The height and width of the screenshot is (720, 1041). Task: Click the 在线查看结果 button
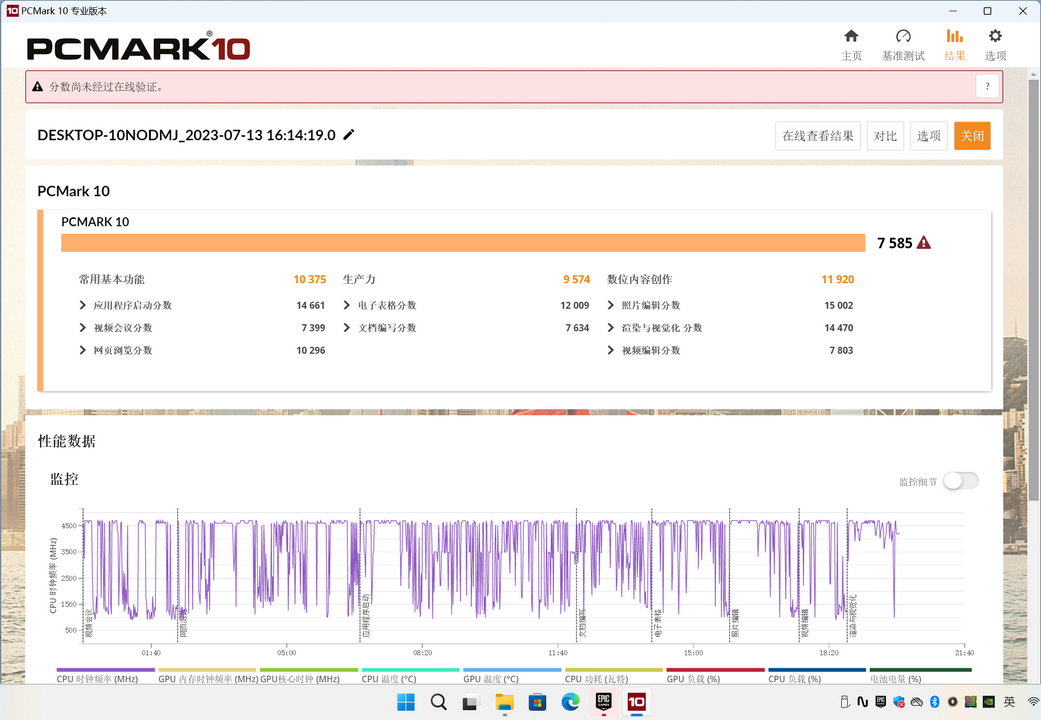click(818, 136)
